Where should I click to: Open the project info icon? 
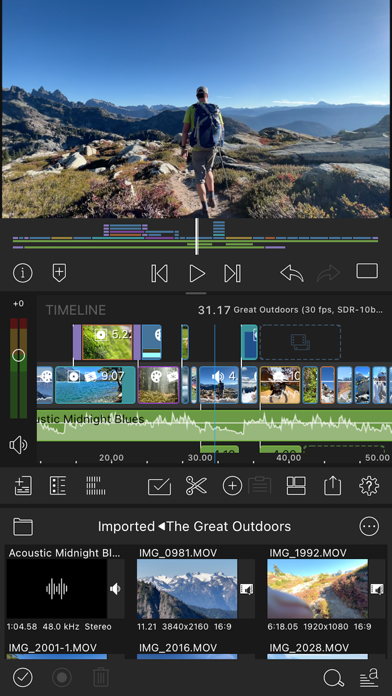tap(23, 273)
